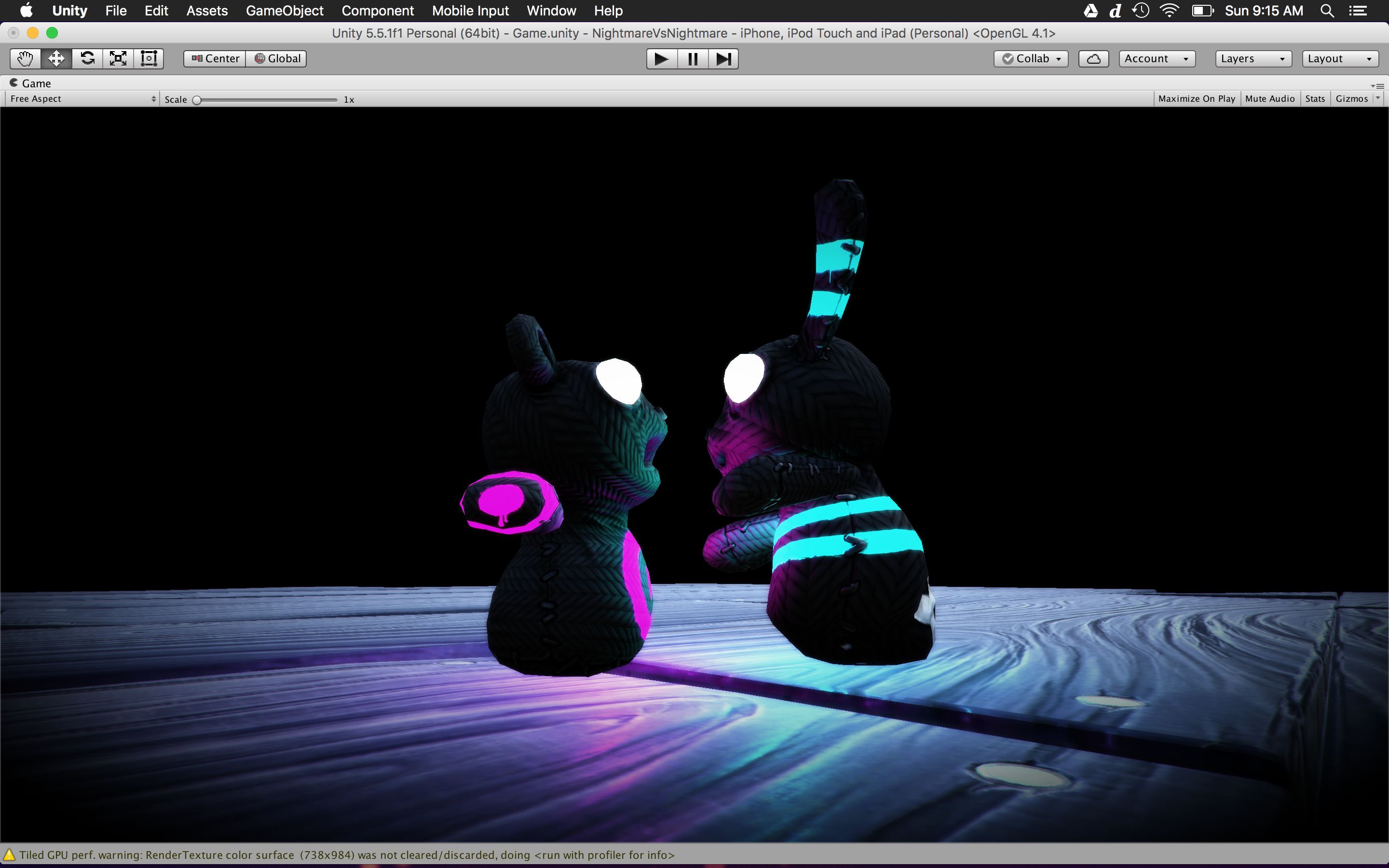
Task: Toggle the Center pivot button
Action: click(x=215, y=58)
